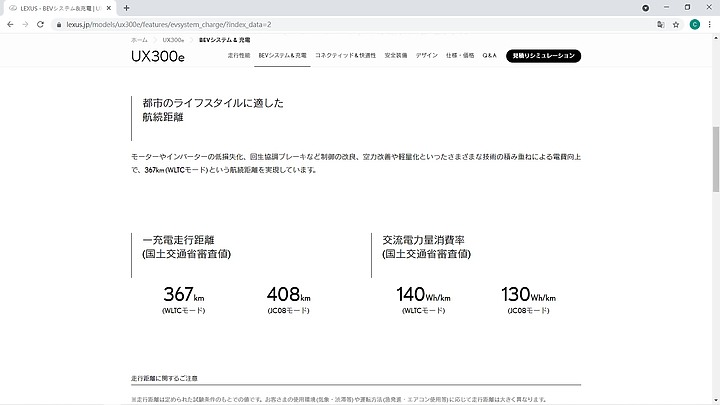Go back using the browser back arrow
Viewport: 720px width, 405px height.
[10, 24]
